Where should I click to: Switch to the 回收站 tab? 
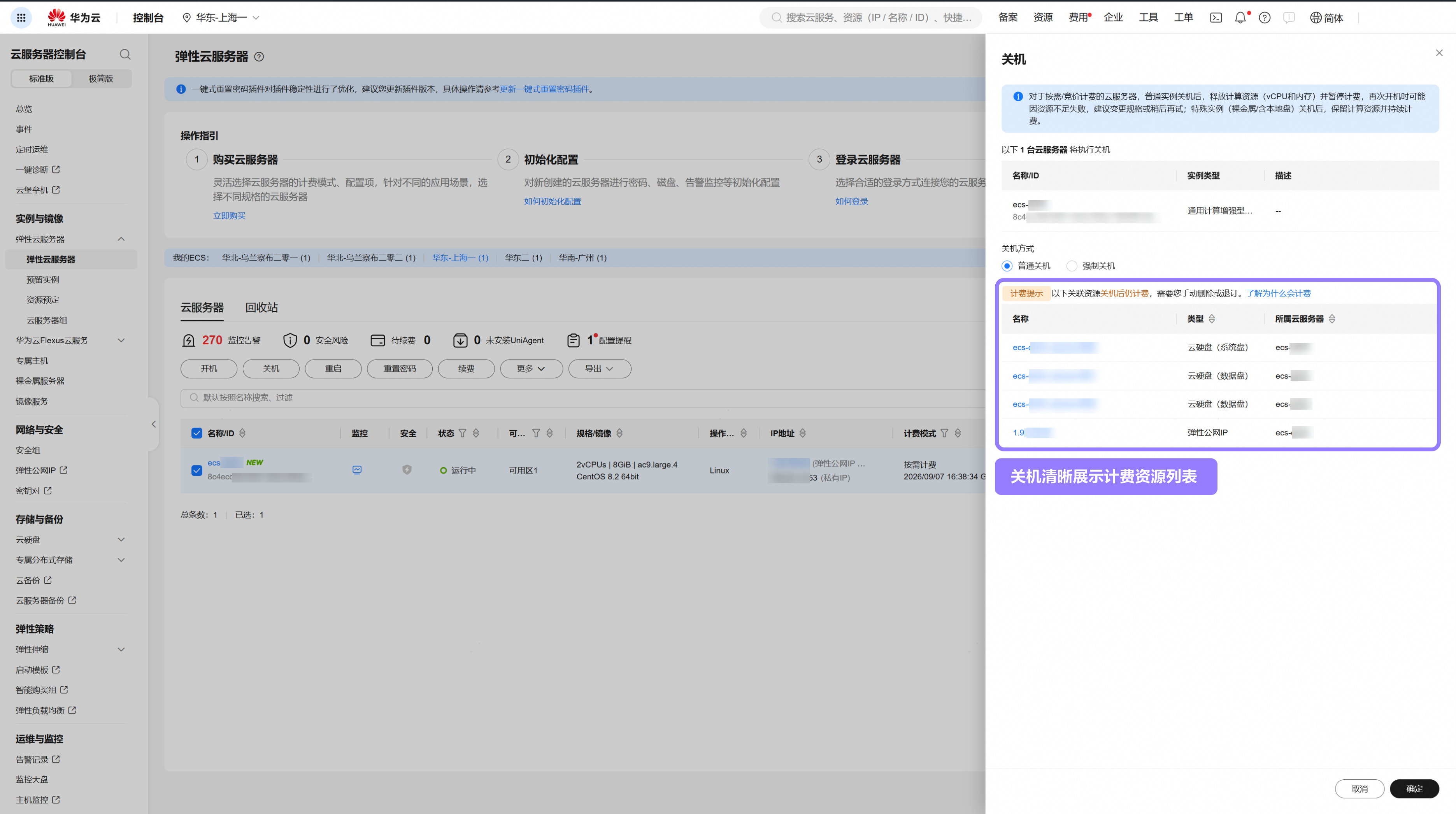coord(261,307)
